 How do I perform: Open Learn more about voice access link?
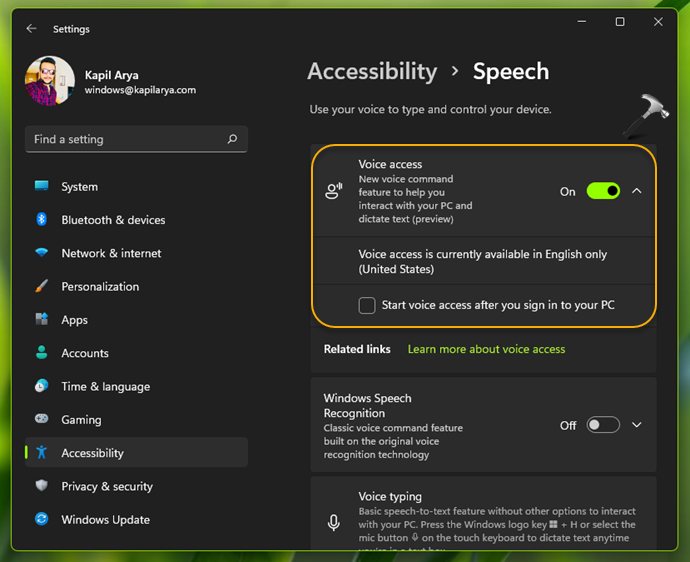click(486, 349)
